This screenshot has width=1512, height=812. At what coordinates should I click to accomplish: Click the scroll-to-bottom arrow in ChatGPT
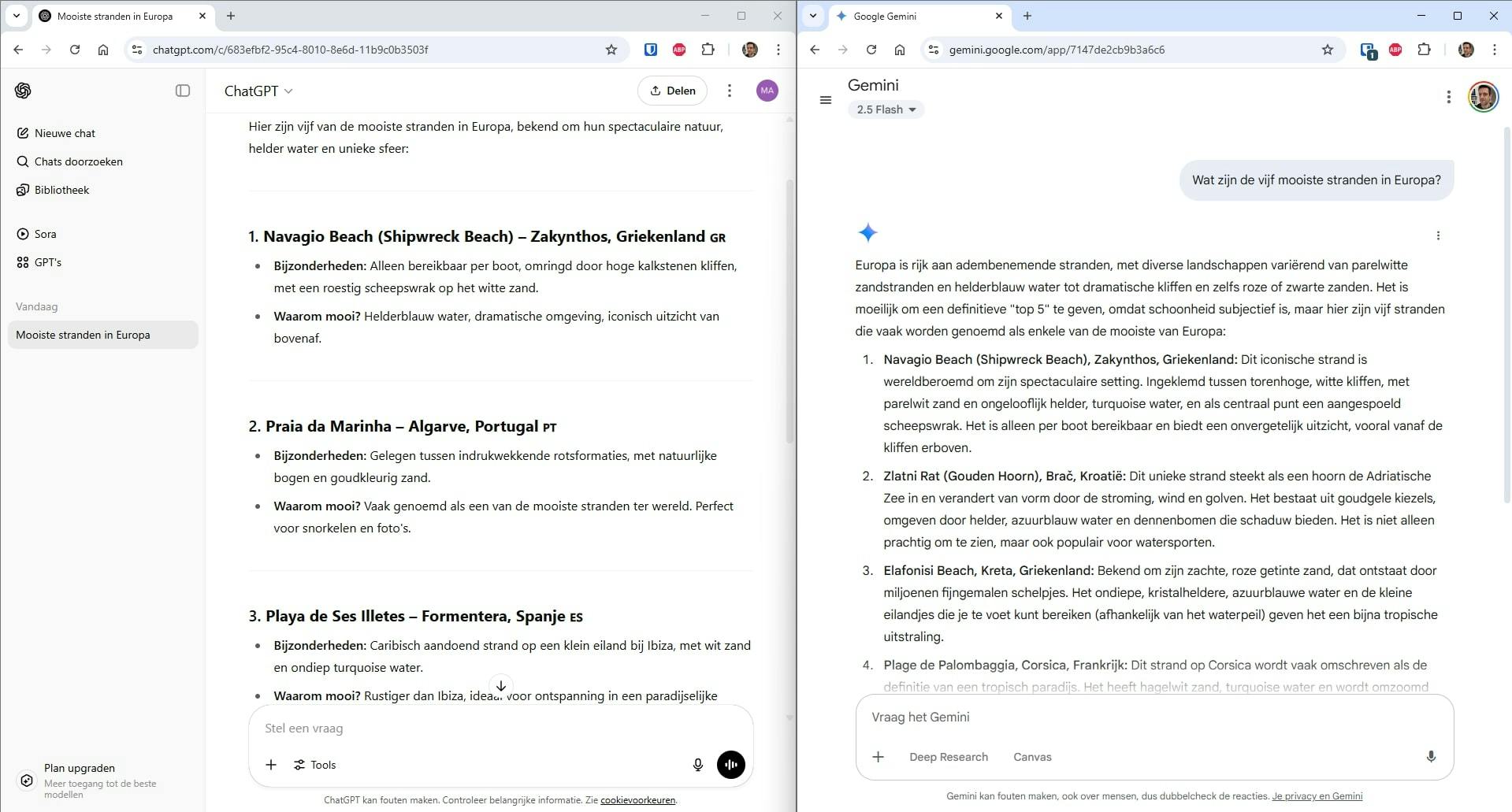pos(501,685)
